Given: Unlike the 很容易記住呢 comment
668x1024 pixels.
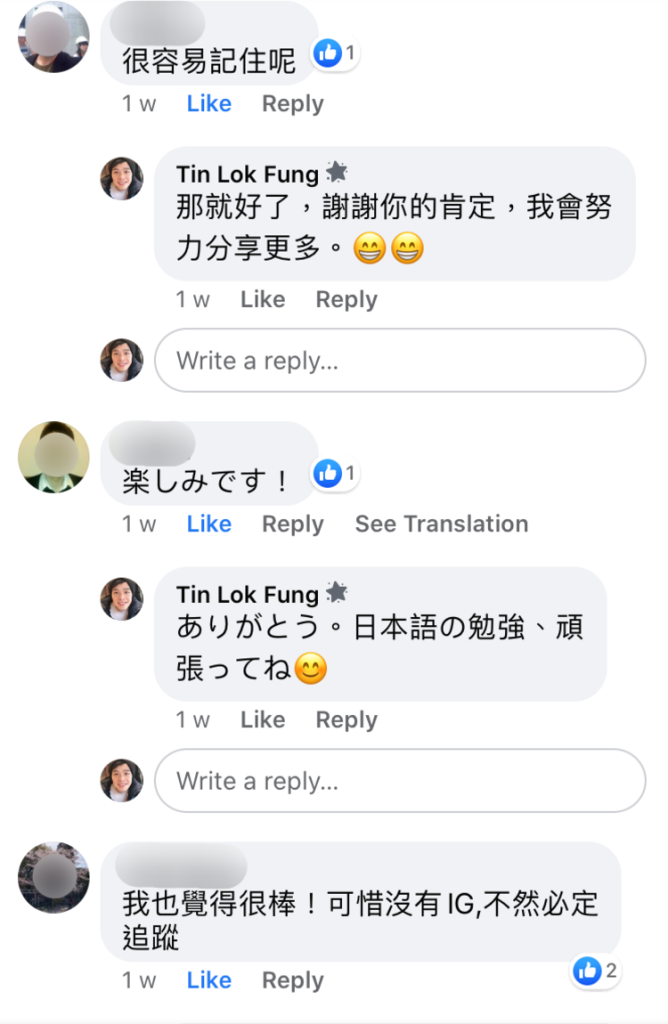Looking at the screenshot, I should point(209,104).
